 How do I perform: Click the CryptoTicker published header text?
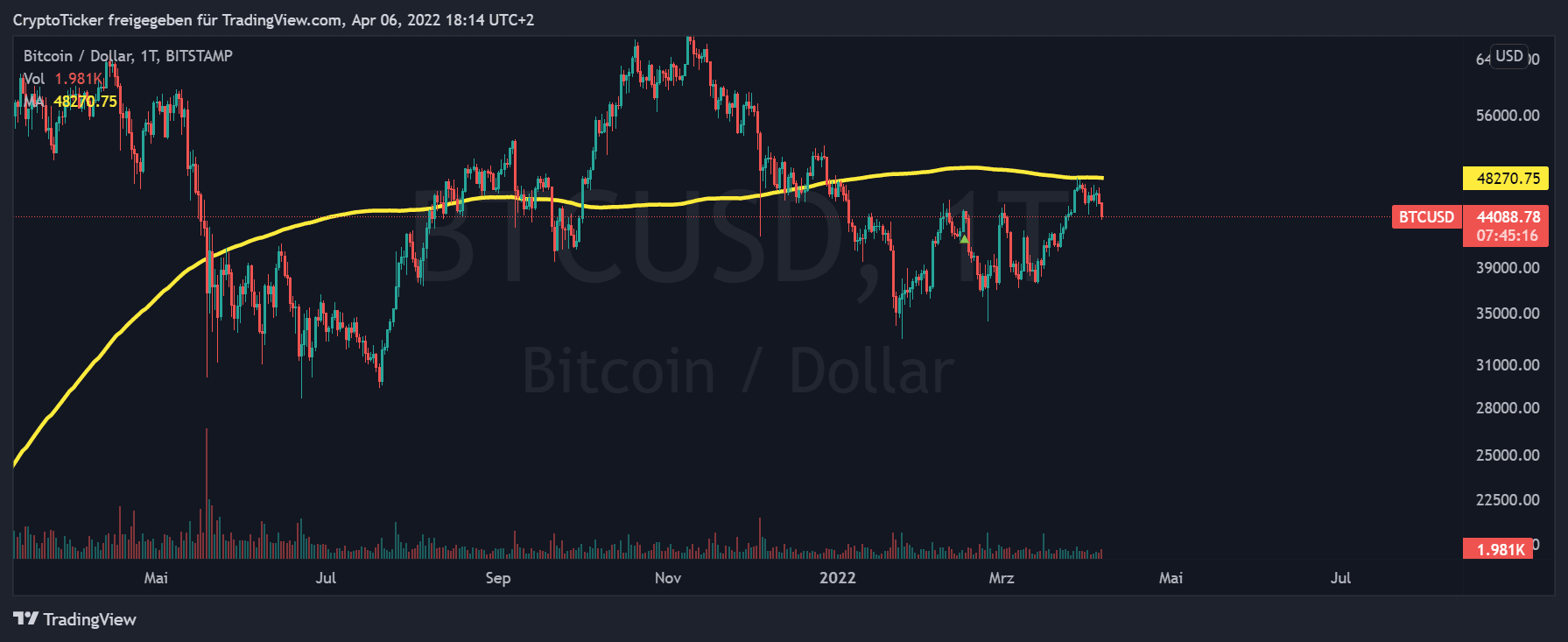273,20
